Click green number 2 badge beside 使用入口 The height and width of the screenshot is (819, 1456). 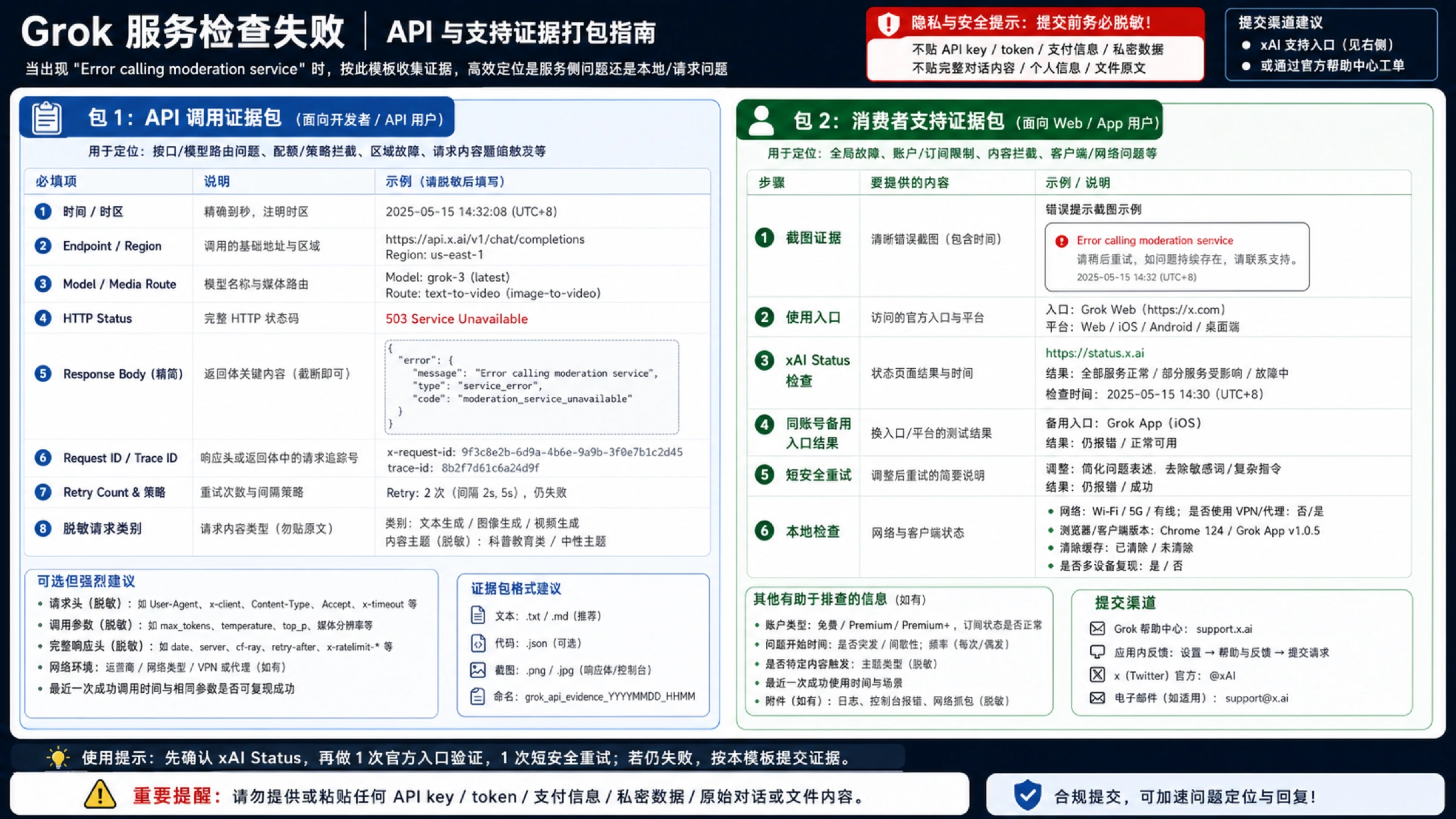(x=764, y=317)
